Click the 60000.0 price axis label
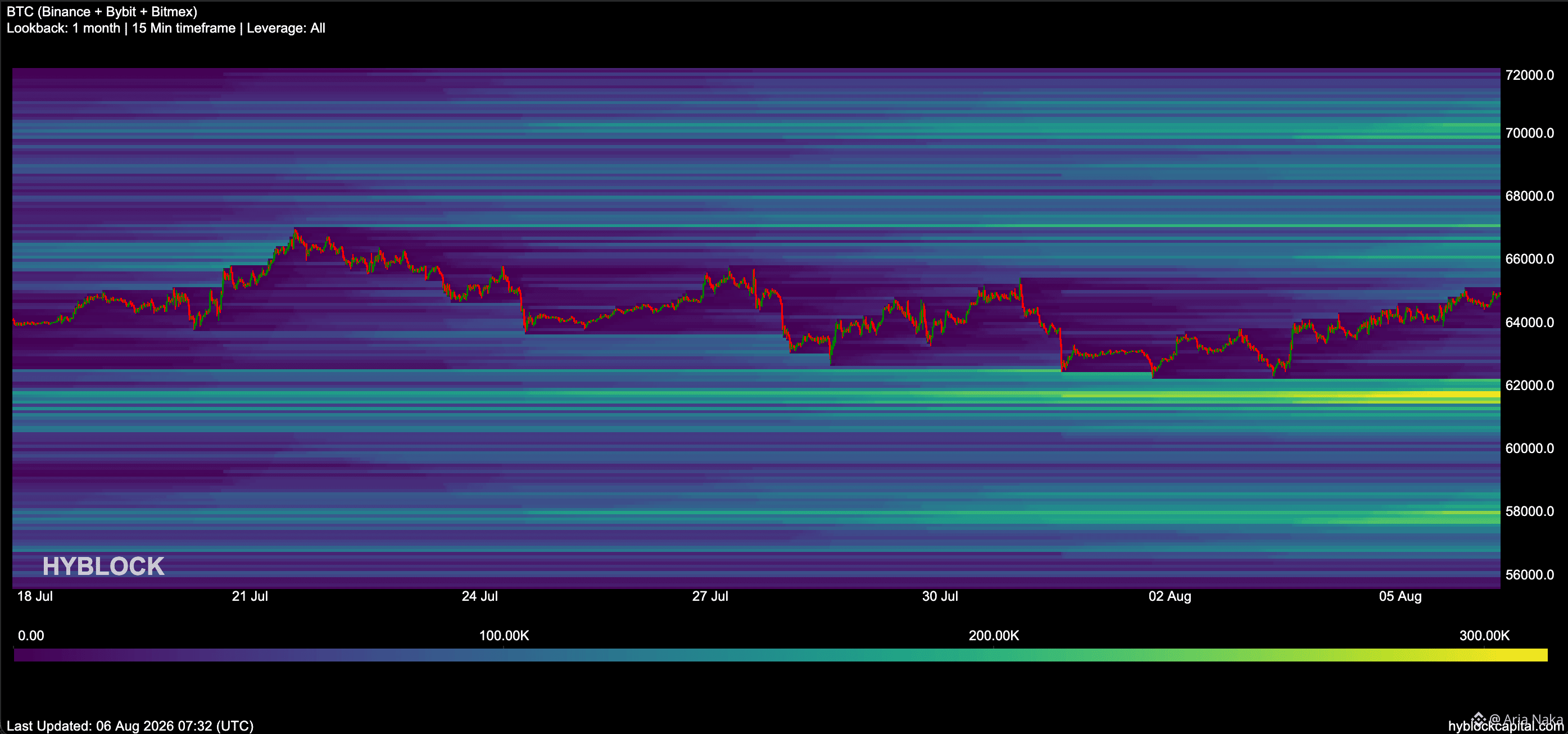Image resolution: width=1568 pixels, height=734 pixels. [1529, 448]
